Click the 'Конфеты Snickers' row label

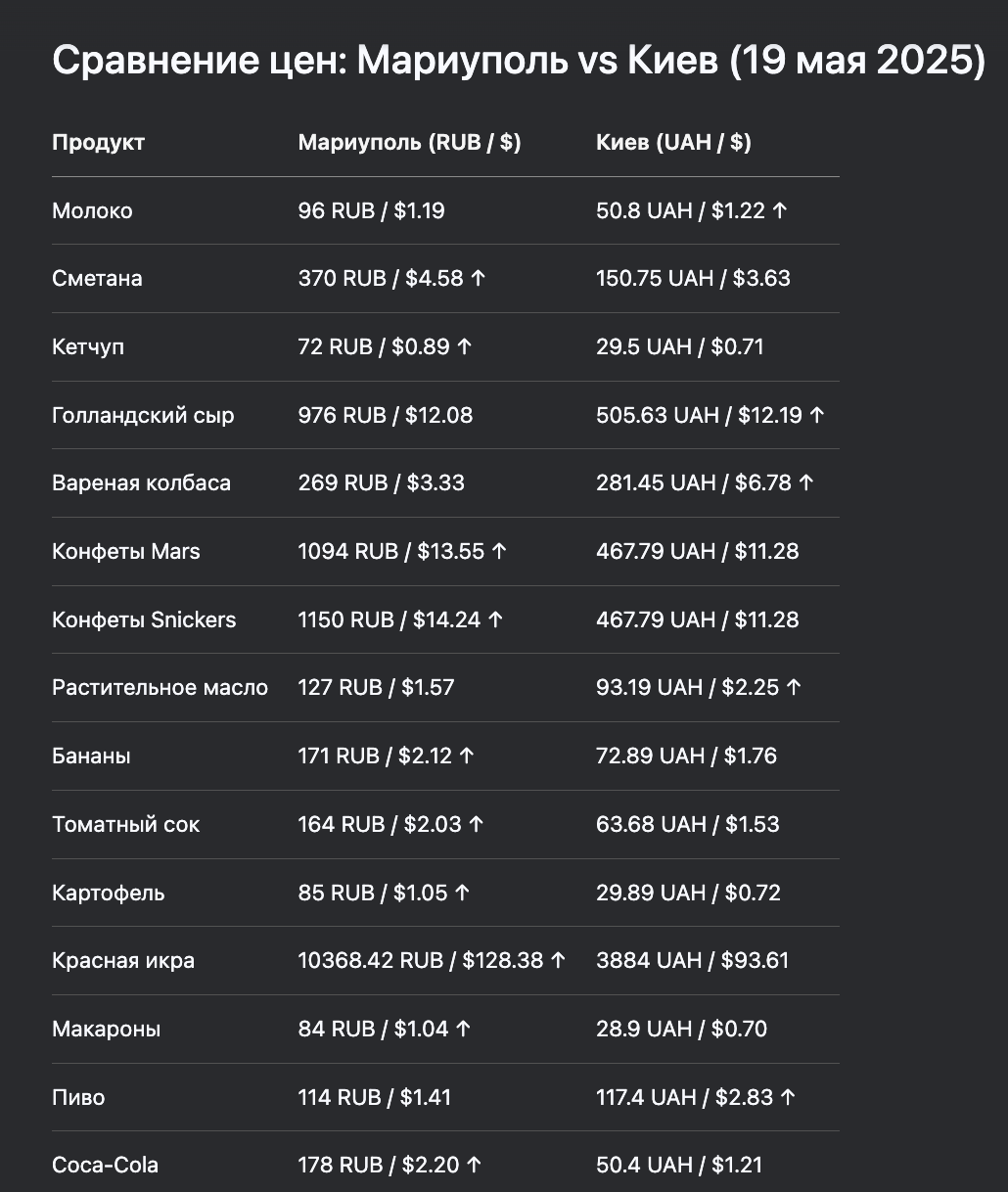(x=144, y=619)
